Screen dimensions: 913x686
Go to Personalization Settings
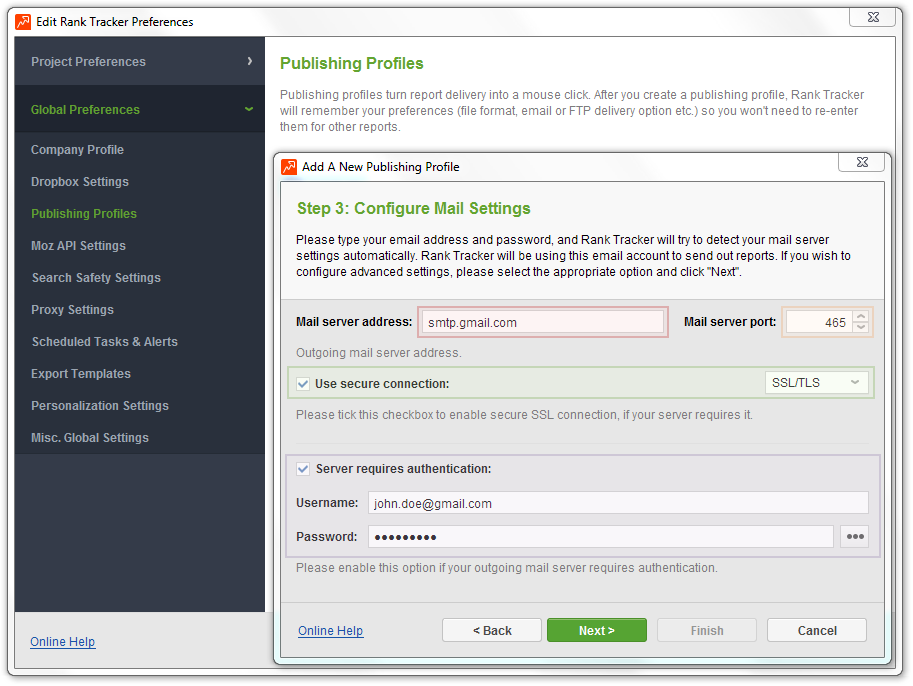point(100,406)
